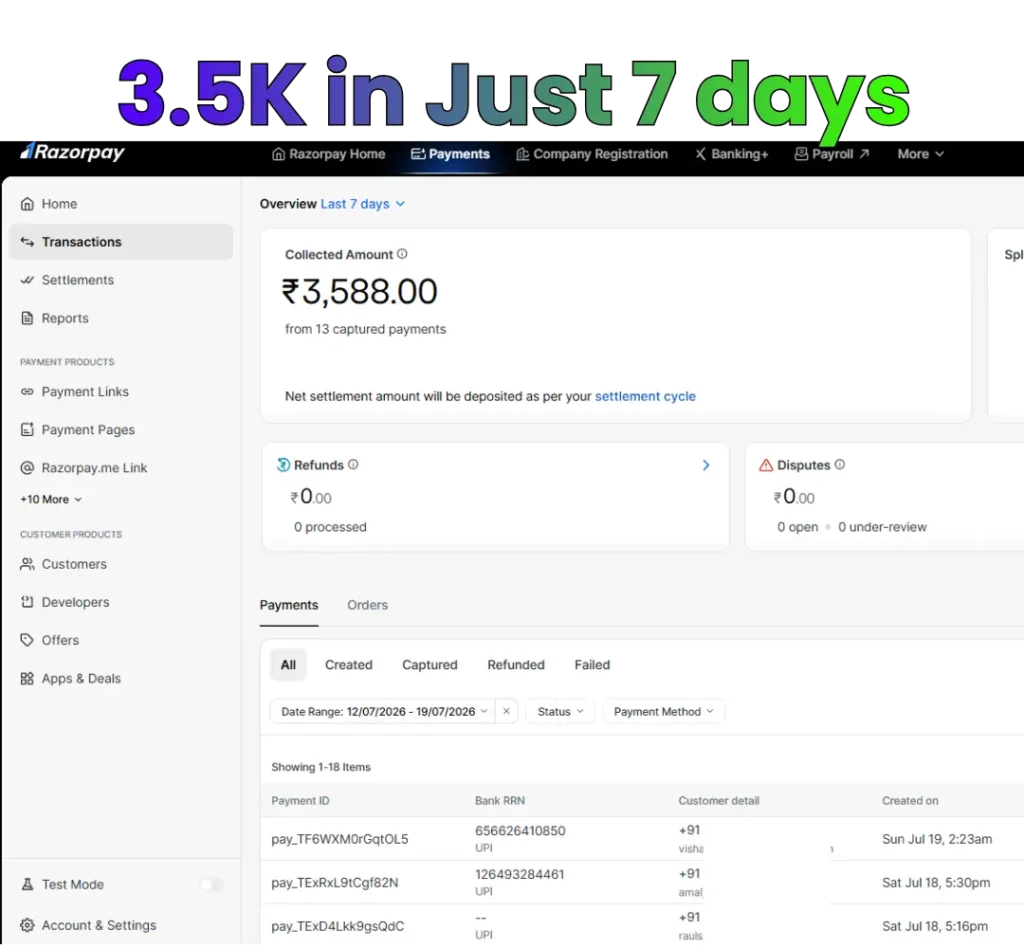
Task: Open the Date Range filter dropdown
Action: [384, 711]
